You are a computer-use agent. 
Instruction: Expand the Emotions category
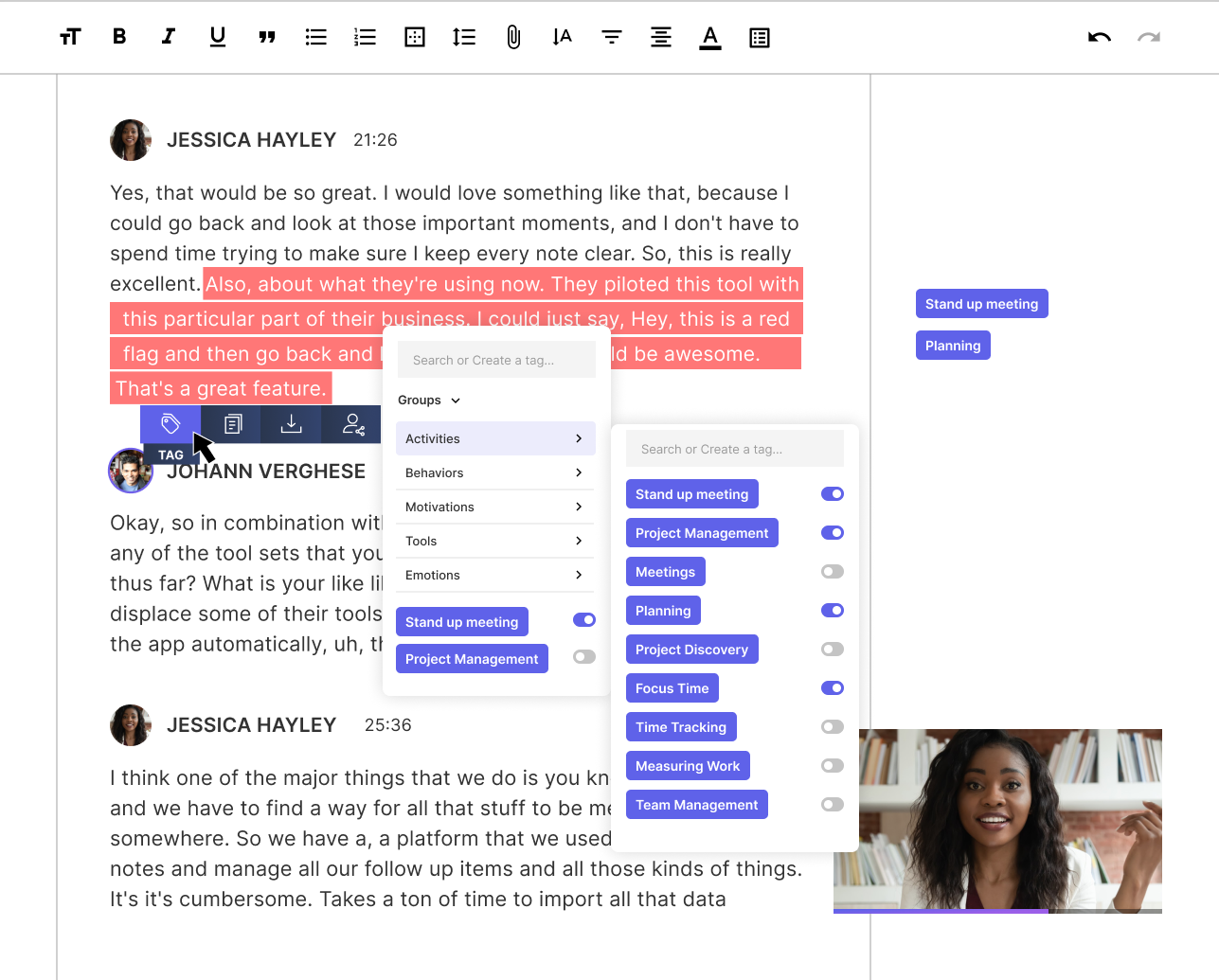433,575
